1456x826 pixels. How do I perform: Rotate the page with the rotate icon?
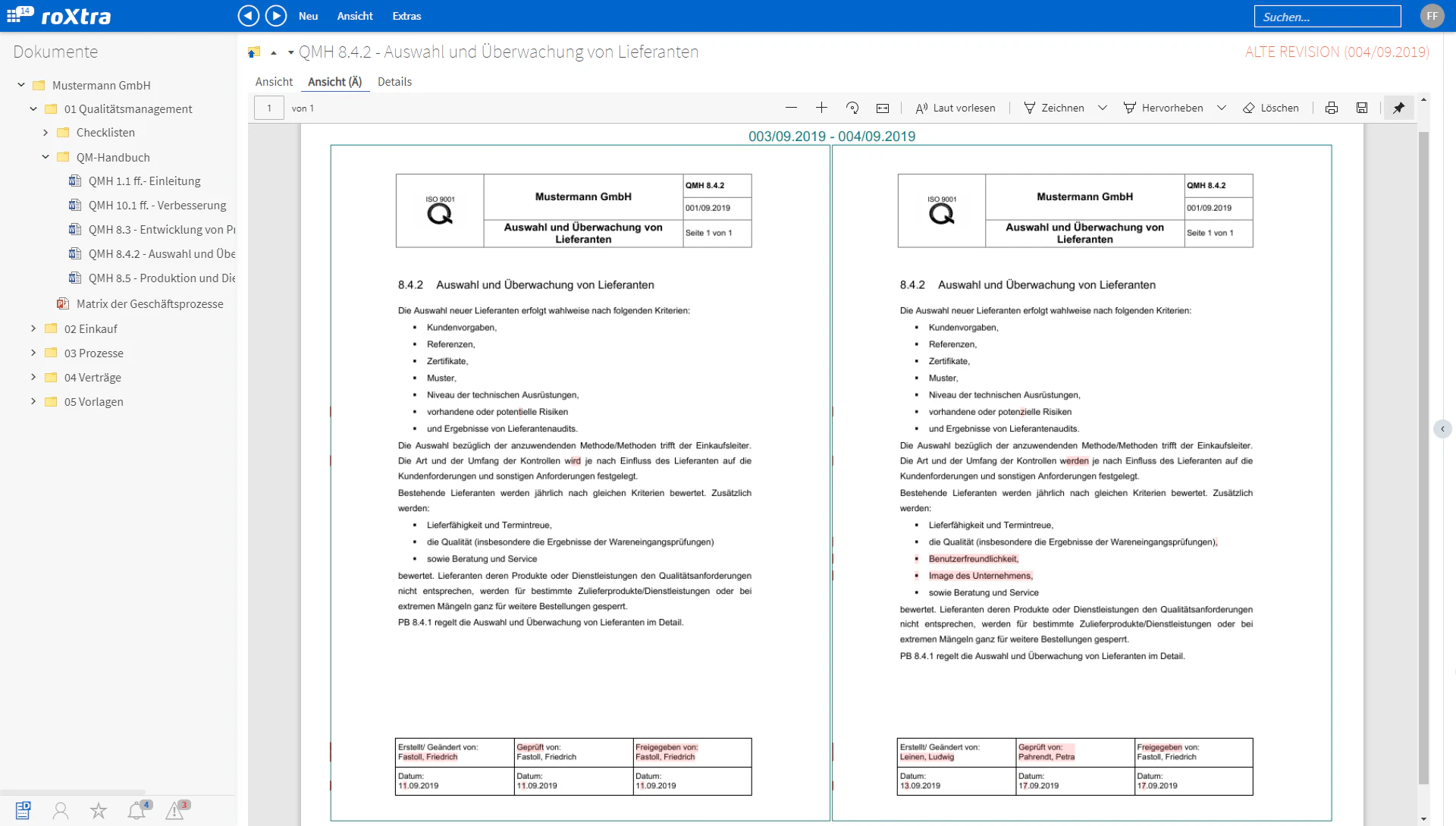(852, 108)
